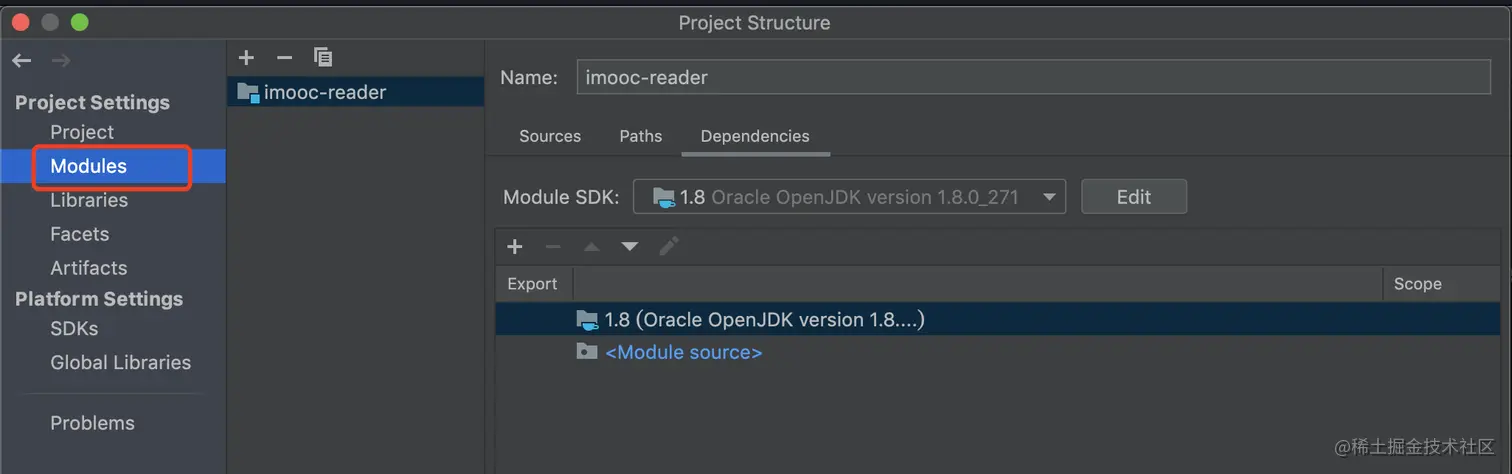Image resolution: width=1512 pixels, height=474 pixels.
Task: Select the 1.8 Oracle OpenJDK dependency row
Action: click(x=764, y=320)
